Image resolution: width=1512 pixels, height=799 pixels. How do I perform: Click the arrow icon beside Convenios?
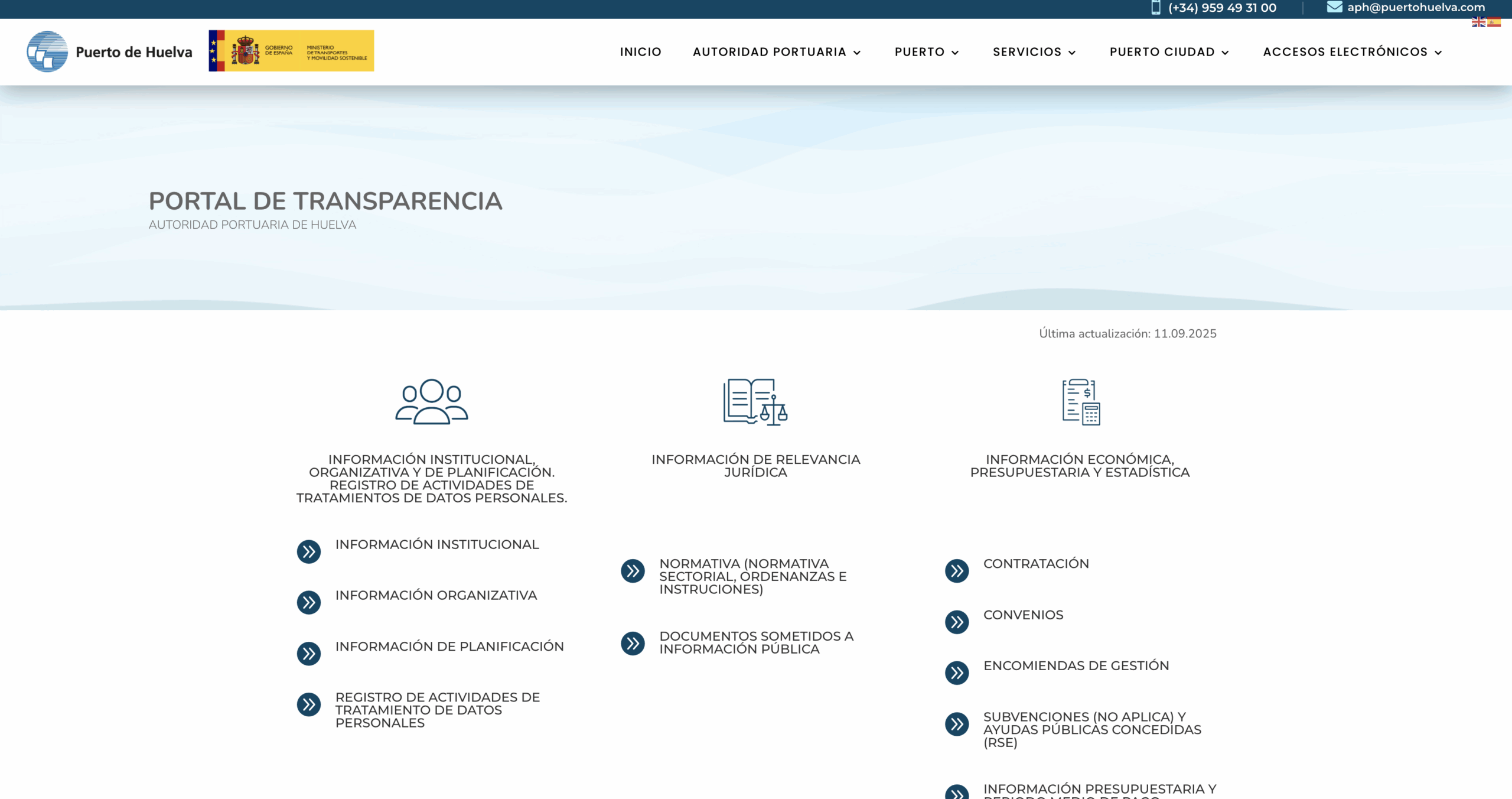pos(957,622)
